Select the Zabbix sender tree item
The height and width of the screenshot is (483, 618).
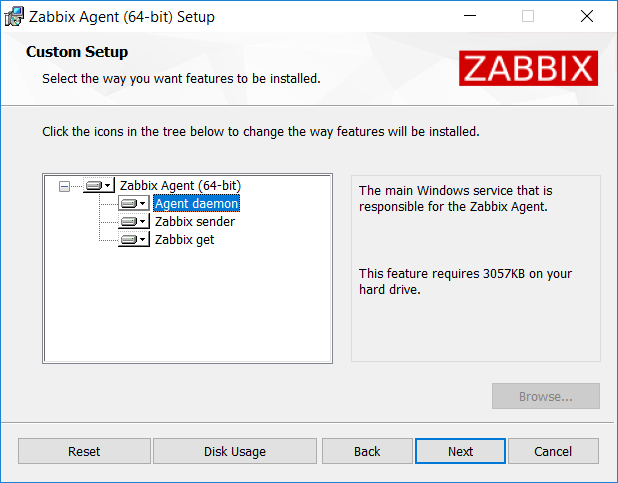[x=195, y=222]
